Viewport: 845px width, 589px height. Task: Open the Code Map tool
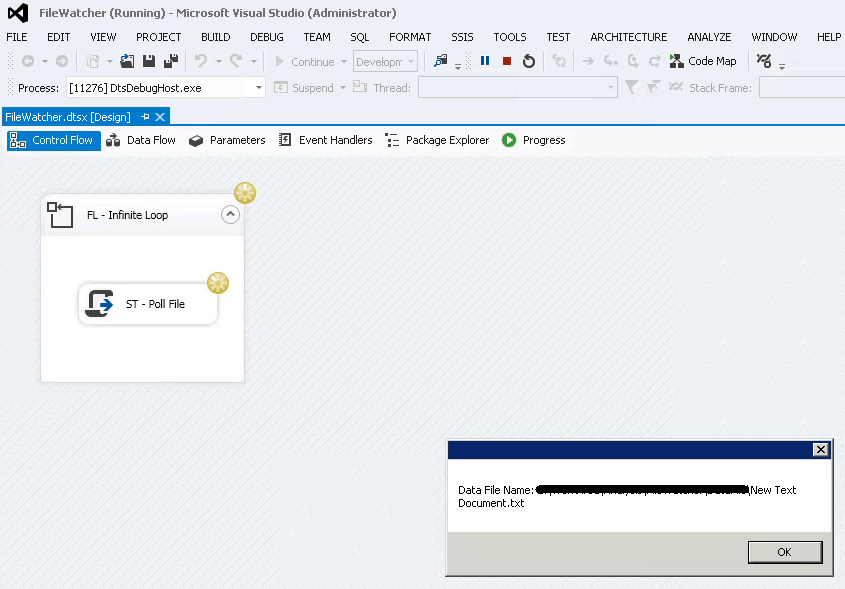[x=703, y=61]
